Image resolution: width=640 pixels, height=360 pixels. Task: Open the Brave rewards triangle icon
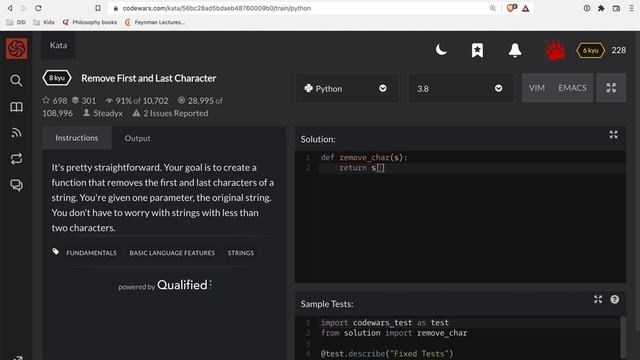(526, 8)
